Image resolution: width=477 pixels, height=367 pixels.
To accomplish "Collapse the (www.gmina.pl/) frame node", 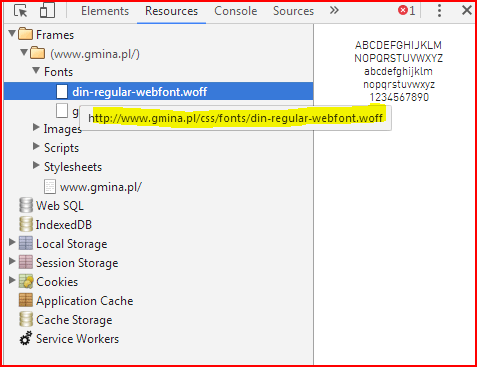I will coord(24,52).
